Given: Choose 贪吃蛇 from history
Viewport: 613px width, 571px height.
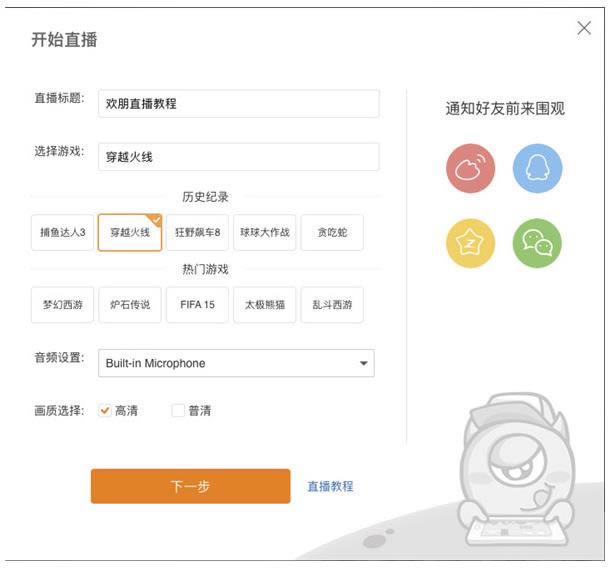Looking at the screenshot, I should tap(332, 233).
